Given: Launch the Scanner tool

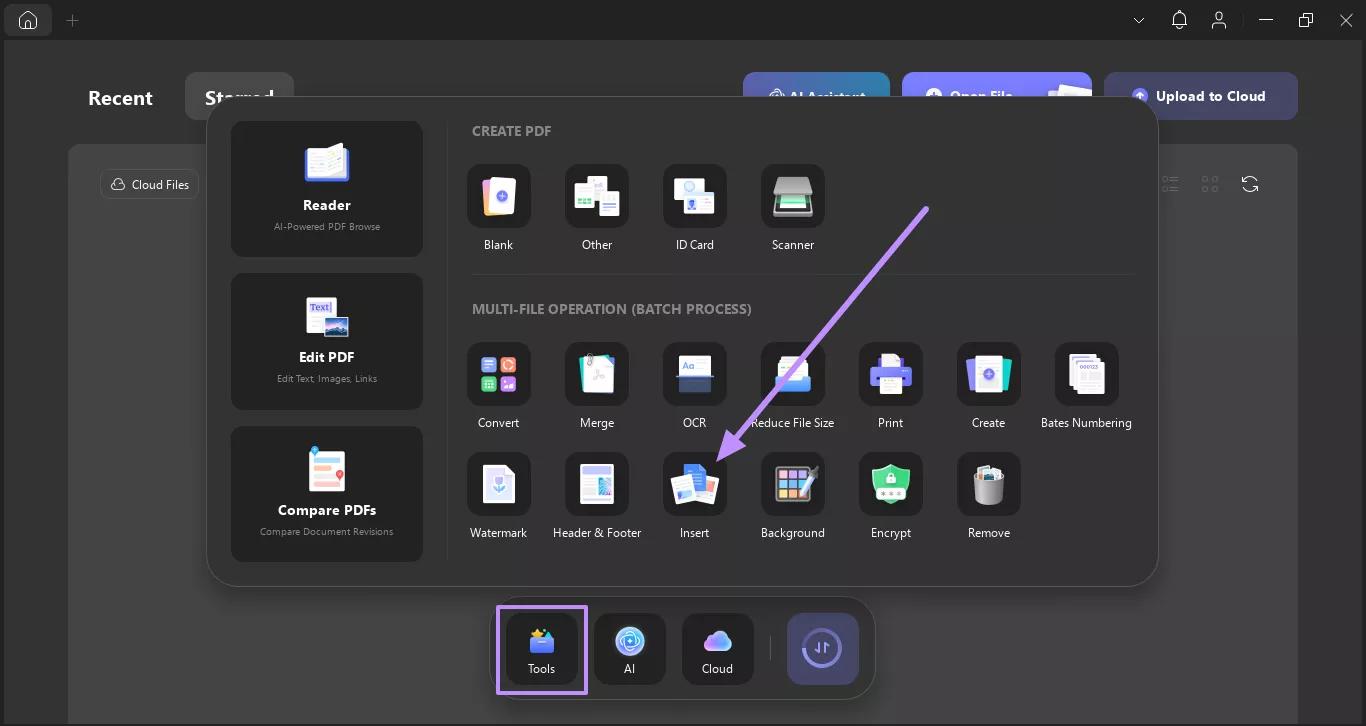Looking at the screenshot, I should click(793, 196).
